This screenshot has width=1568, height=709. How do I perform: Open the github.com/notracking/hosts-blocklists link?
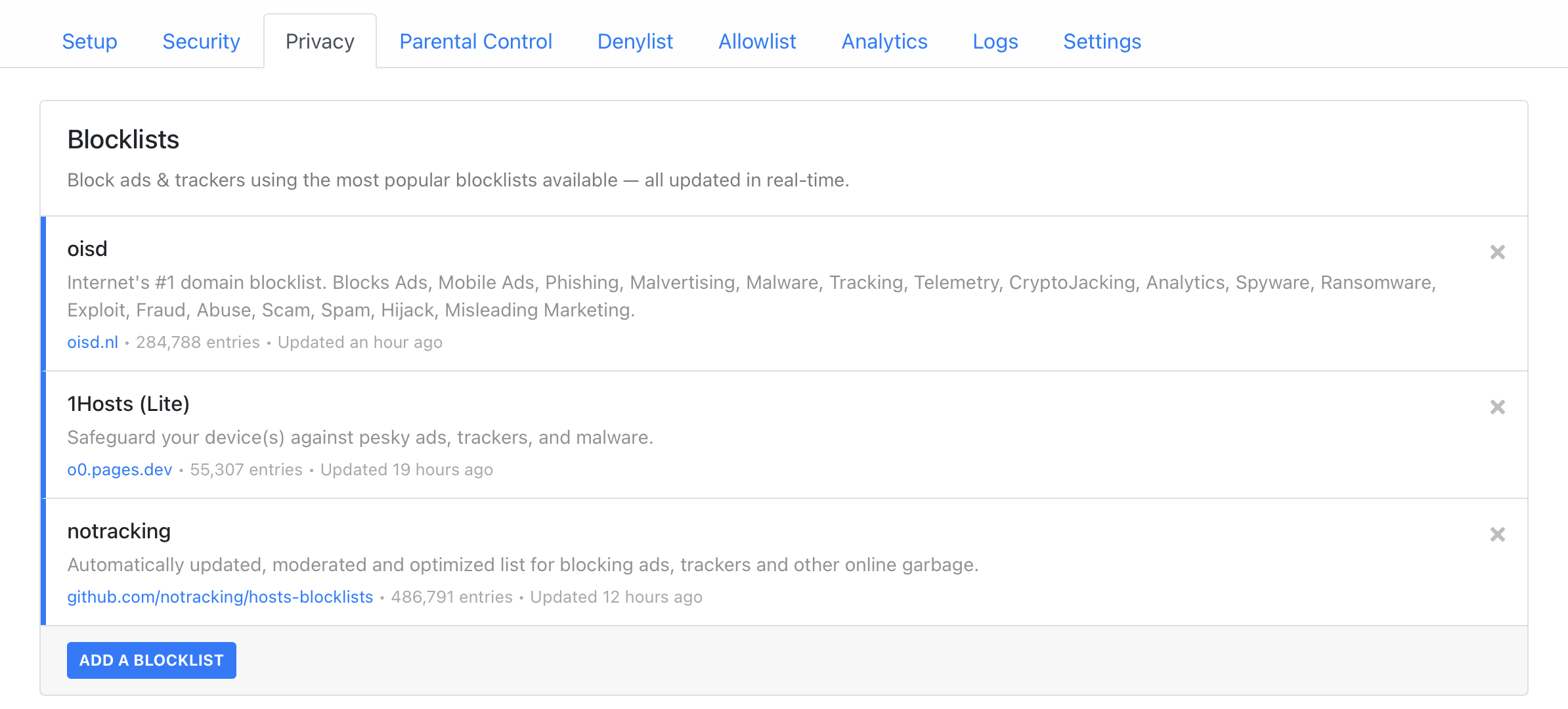(x=220, y=597)
